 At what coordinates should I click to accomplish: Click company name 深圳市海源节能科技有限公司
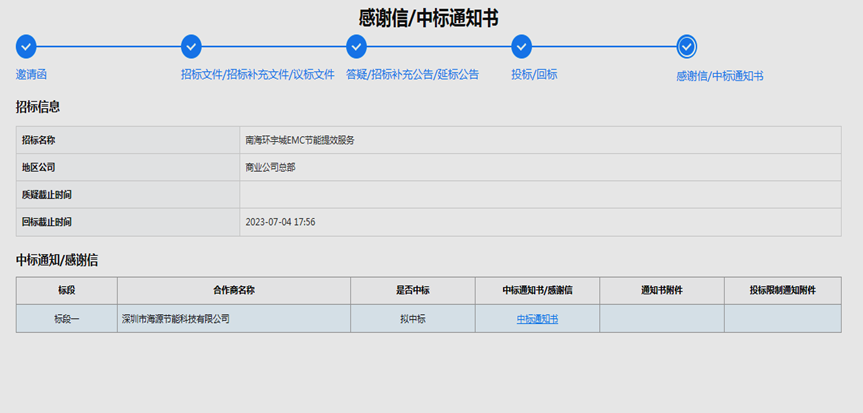point(175,319)
